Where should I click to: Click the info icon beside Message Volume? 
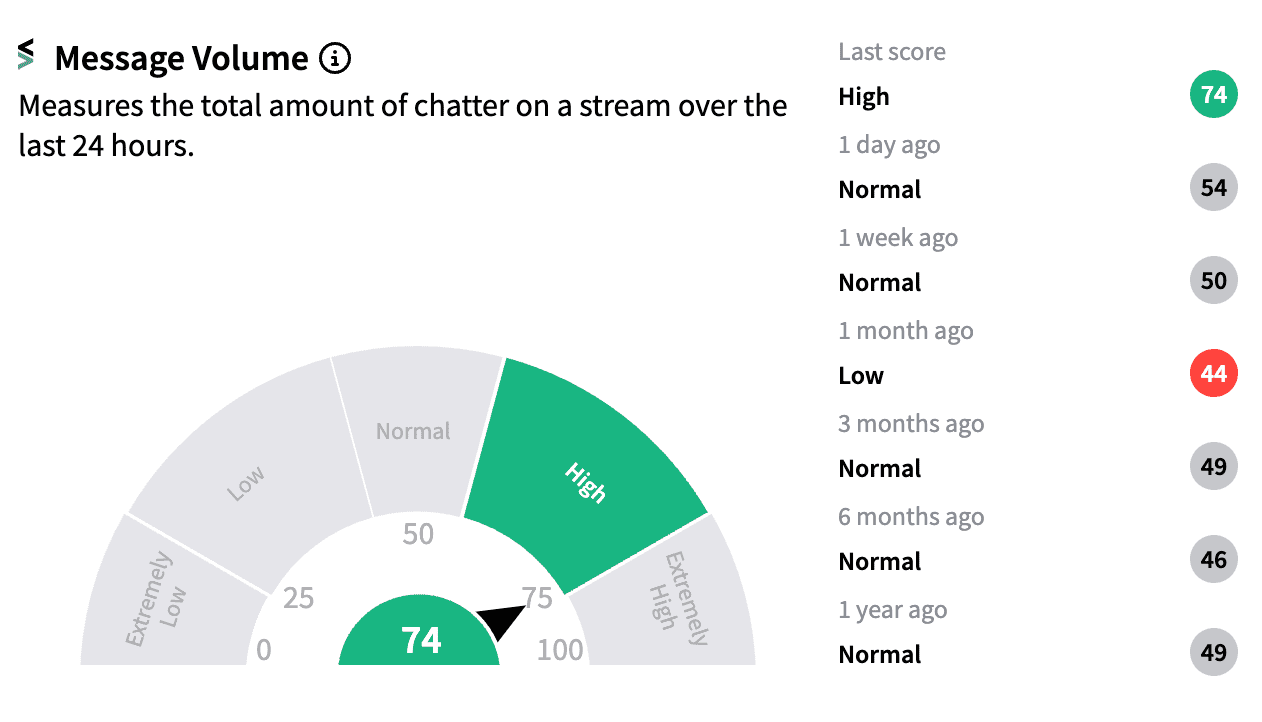(x=335, y=59)
